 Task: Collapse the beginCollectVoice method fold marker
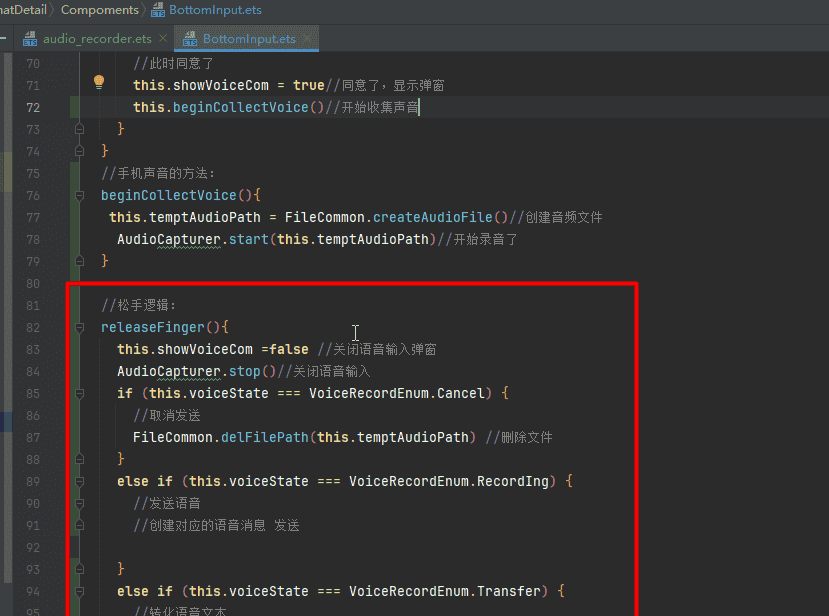[77, 195]
